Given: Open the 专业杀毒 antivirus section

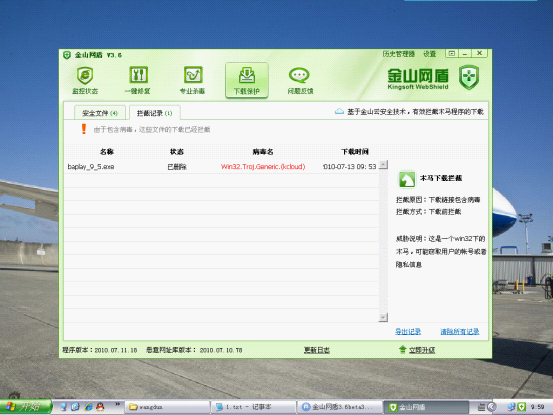Looking at the screenshot, I should (x=192, y=80).
